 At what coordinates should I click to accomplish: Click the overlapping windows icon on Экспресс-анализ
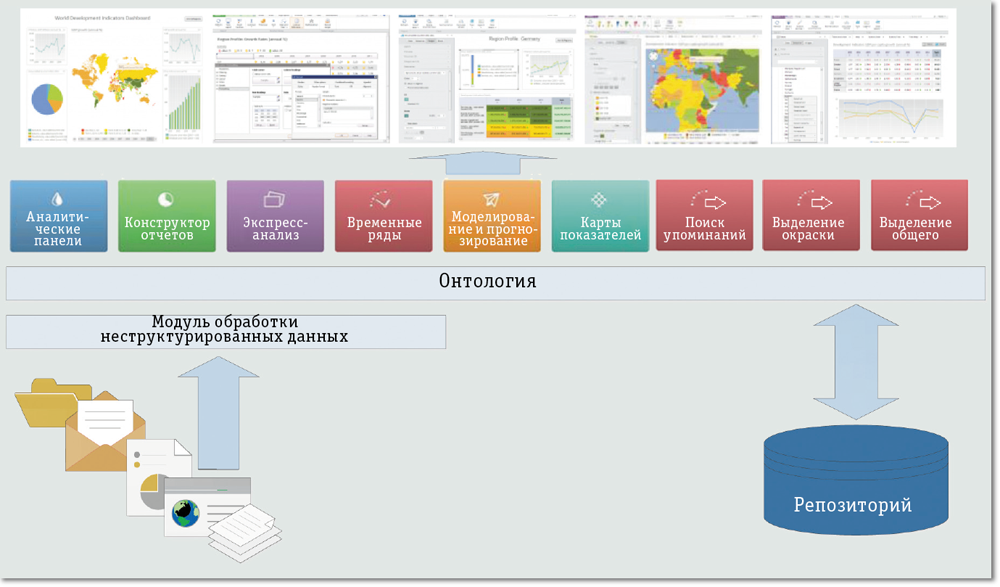tap(274, 200)
